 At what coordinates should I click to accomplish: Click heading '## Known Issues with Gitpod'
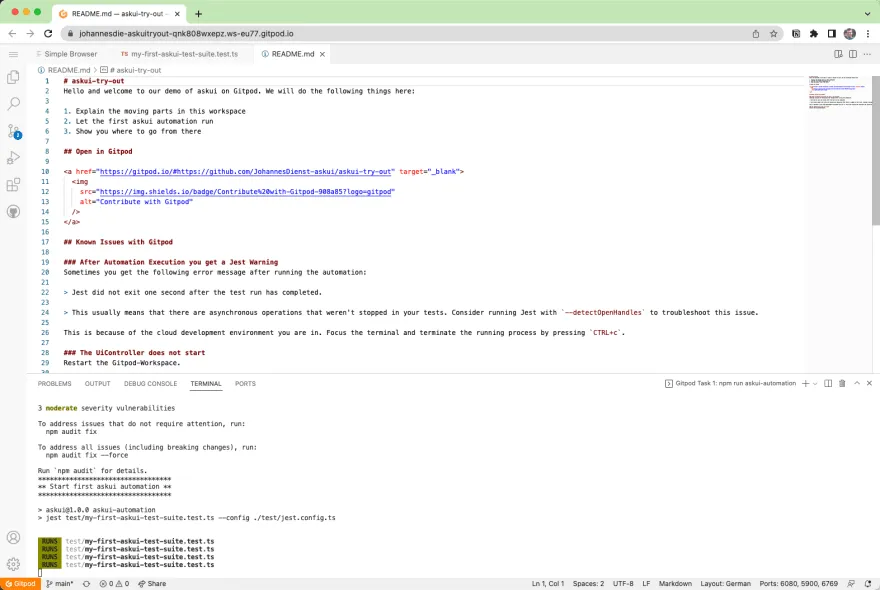point(118,242)
